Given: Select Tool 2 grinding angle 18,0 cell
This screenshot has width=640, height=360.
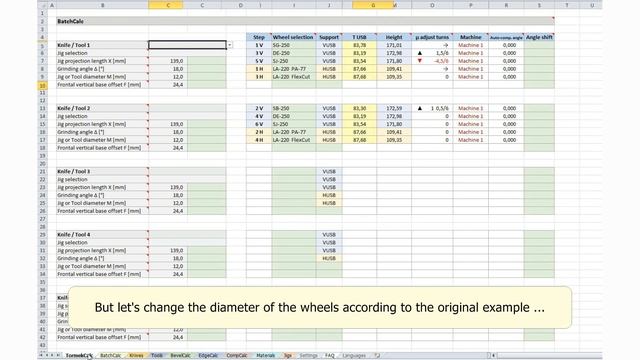Looking at the screenshot, I should point(168,132).
